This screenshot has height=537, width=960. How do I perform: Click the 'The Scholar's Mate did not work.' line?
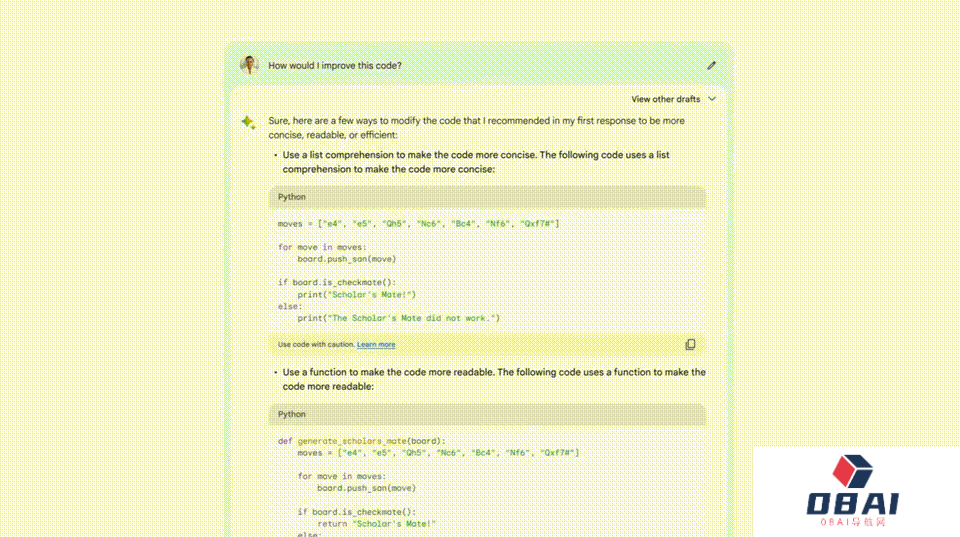[399, 318]
